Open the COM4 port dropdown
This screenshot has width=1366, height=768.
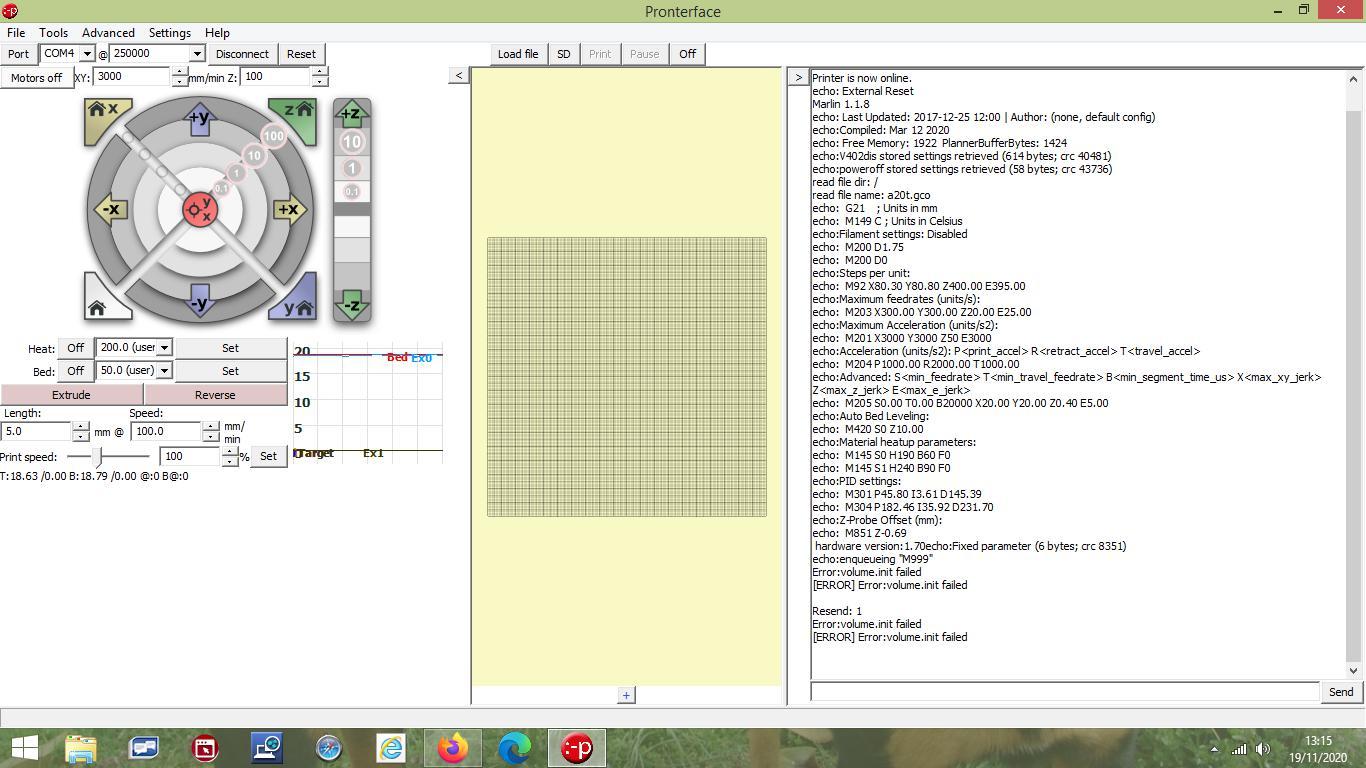(x=87, y=54)
